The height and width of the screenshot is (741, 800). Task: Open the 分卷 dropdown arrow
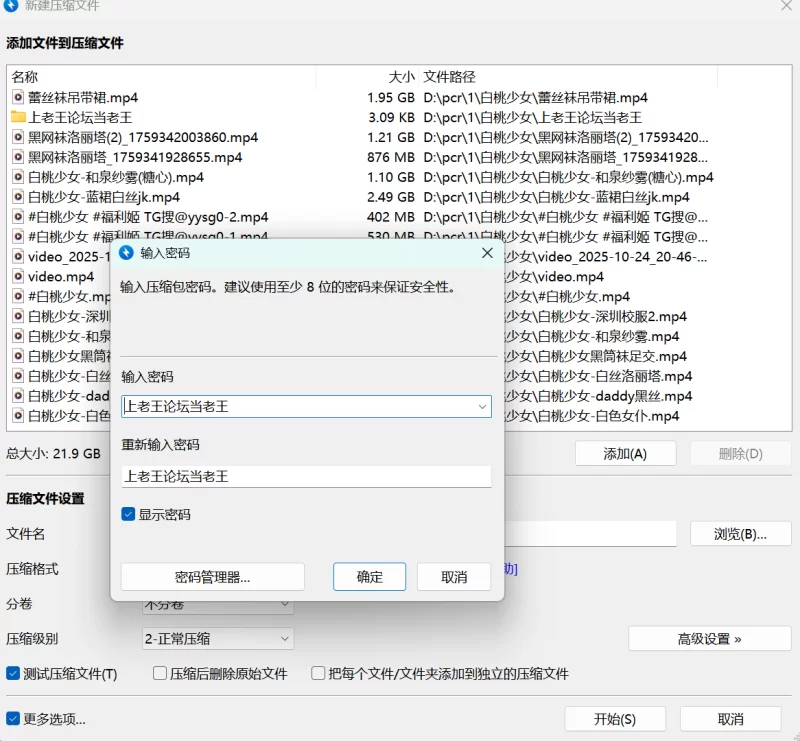pos(285,605)
